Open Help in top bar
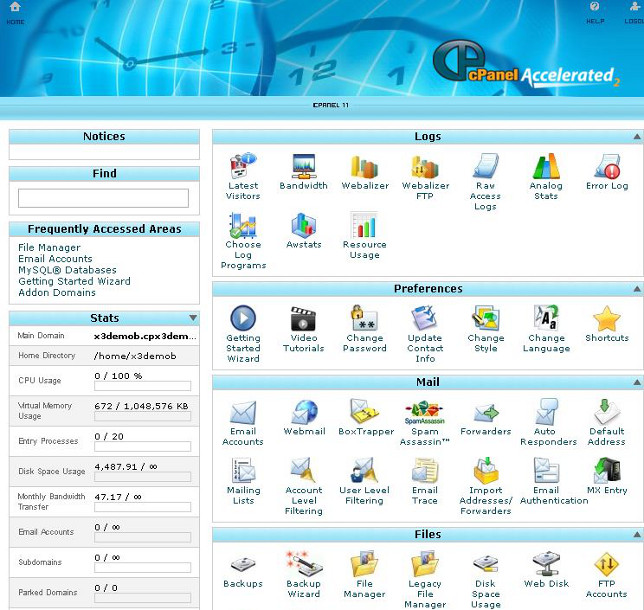The width and height of the screenshot is (644, 610). point(595,12)
